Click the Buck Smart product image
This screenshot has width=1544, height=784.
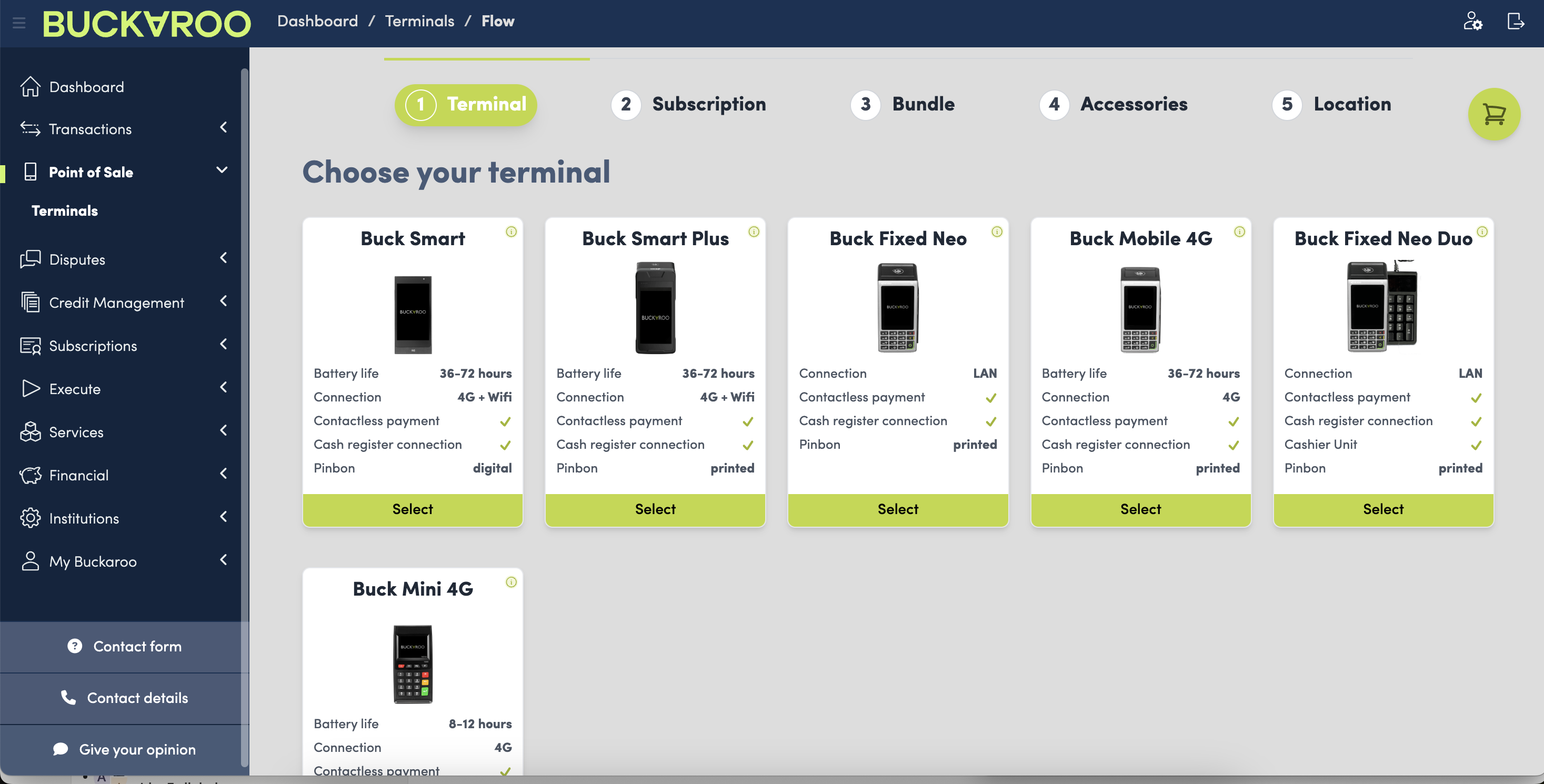point(413,315)
